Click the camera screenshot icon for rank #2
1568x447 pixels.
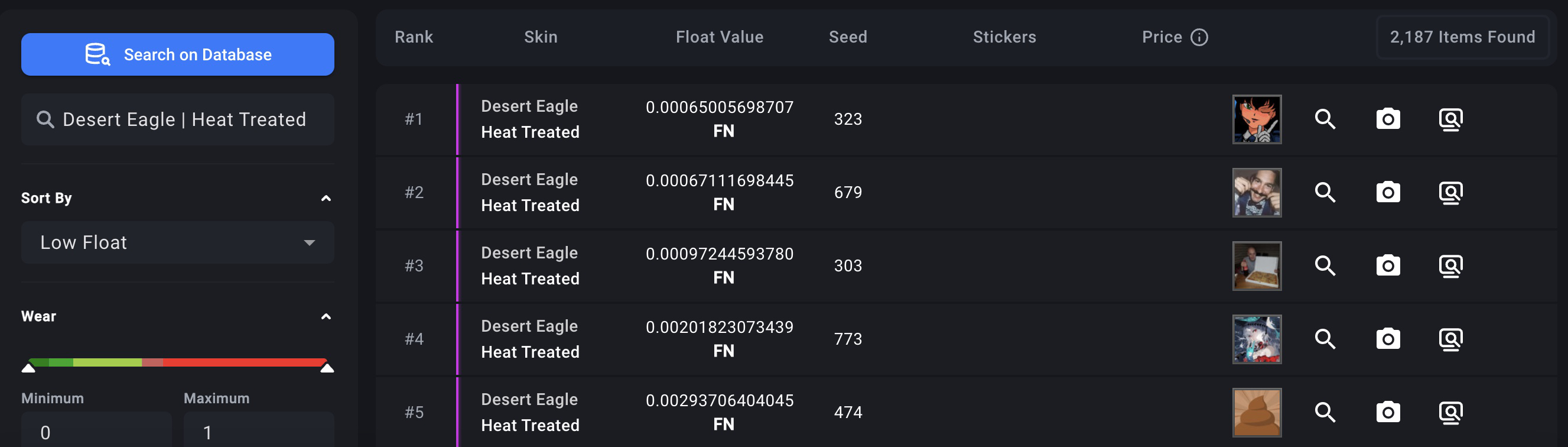[x=1388, y=192]
